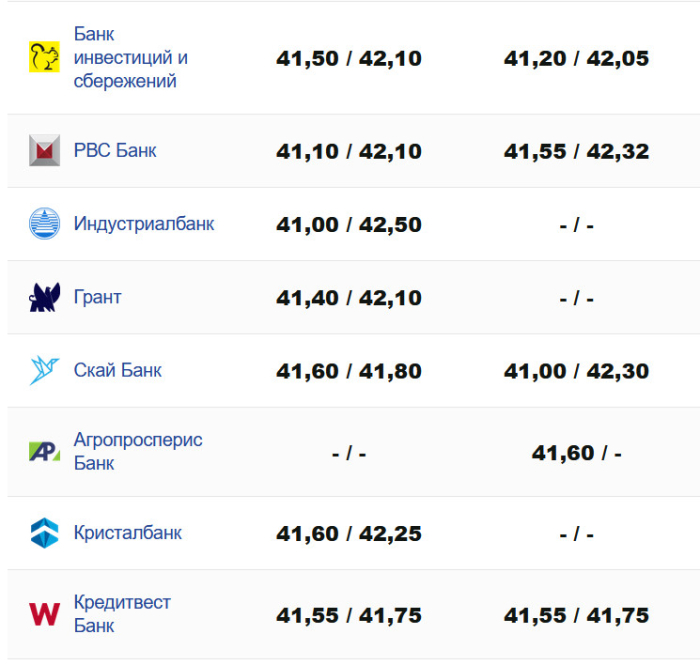Click the 41,55 / 42,32 РВС Банк rate

[576, 152]
